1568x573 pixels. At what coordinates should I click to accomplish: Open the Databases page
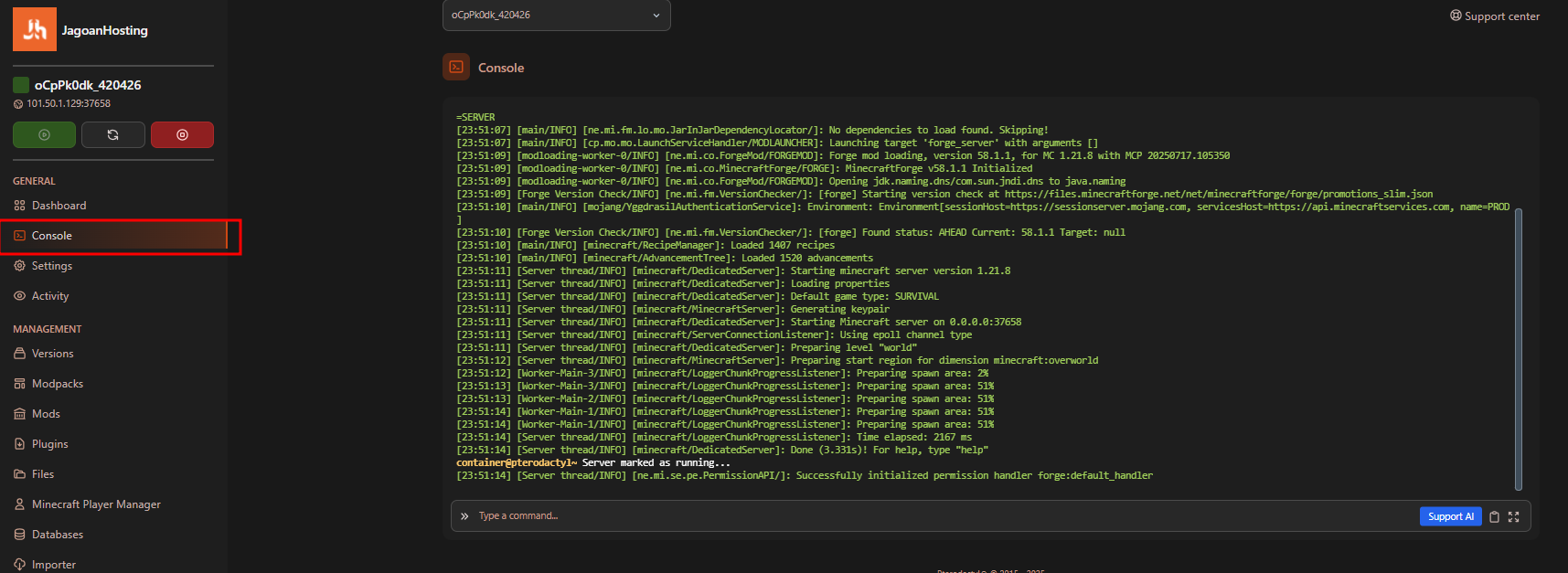[x=113, y=535]
